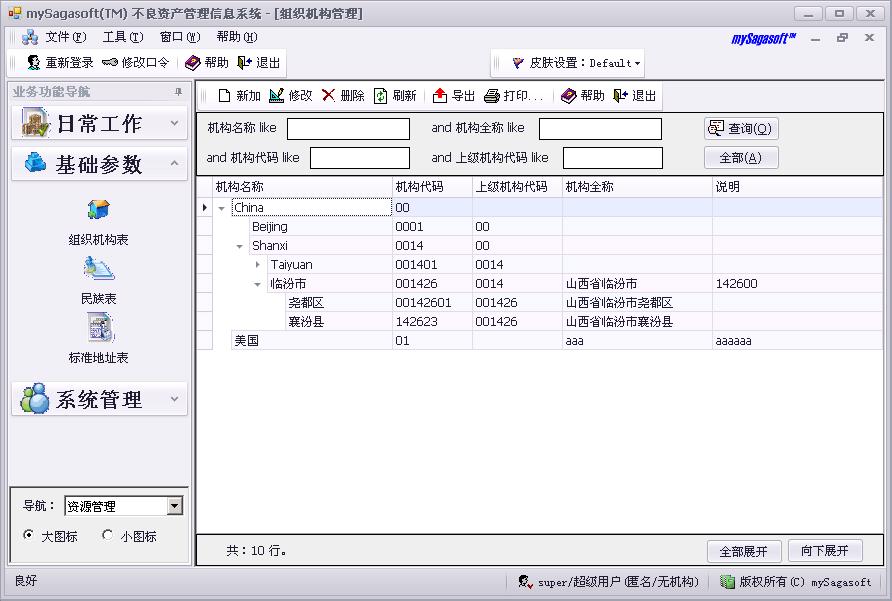Screen dimensions: 892x601
Task: Click the Query (查询) button
Action: click(741, 129)
